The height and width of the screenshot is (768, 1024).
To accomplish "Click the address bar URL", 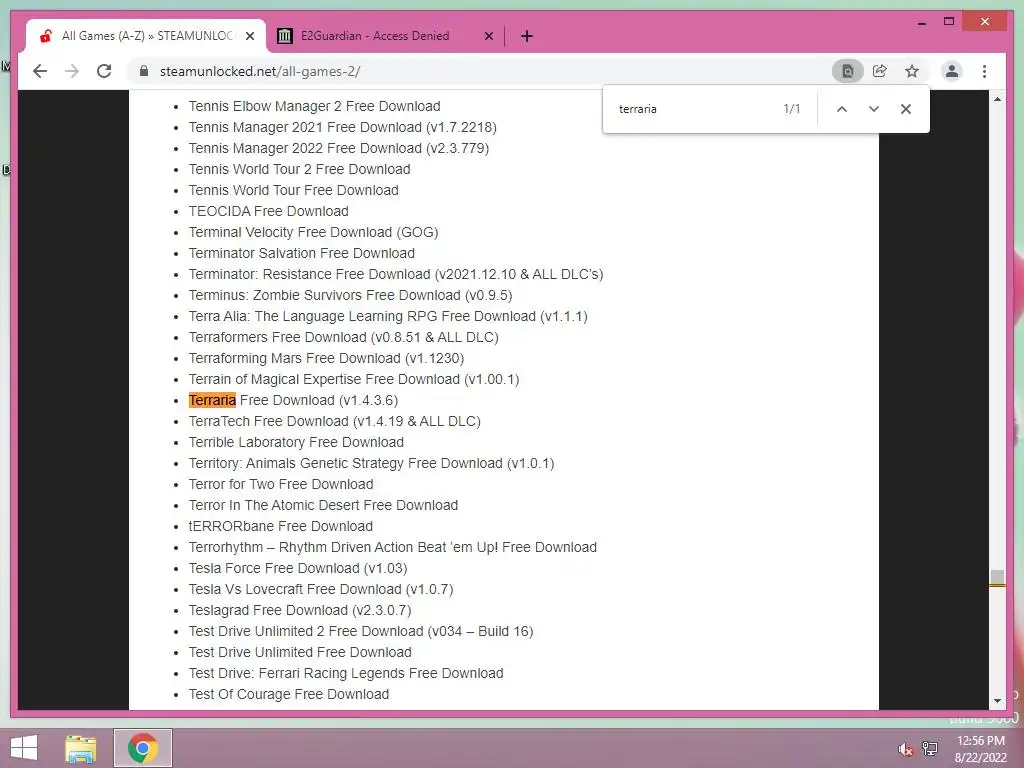I will [x=260, y=71].
